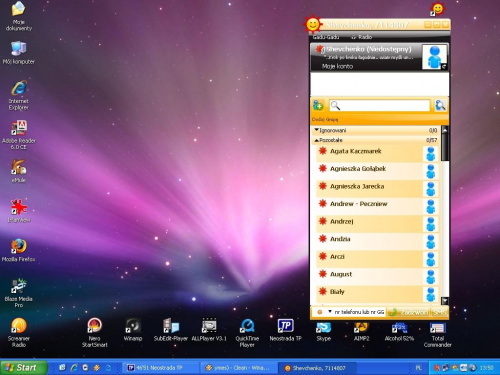Click the Shevchenko avatar picture
This screenshot has width=500, height=375.
click(x=434, y=57)
